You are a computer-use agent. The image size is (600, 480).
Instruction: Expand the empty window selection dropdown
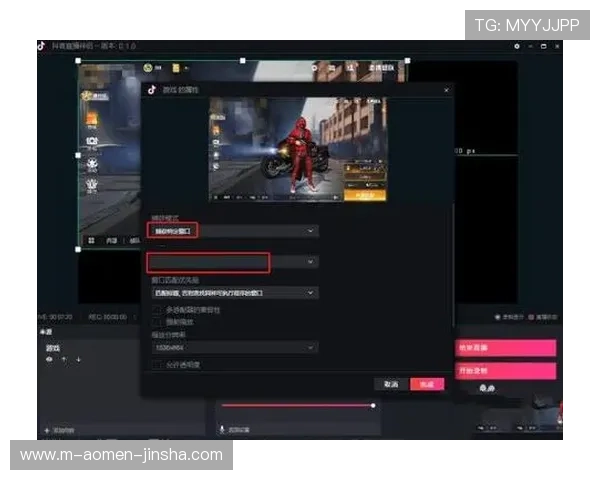234,262
